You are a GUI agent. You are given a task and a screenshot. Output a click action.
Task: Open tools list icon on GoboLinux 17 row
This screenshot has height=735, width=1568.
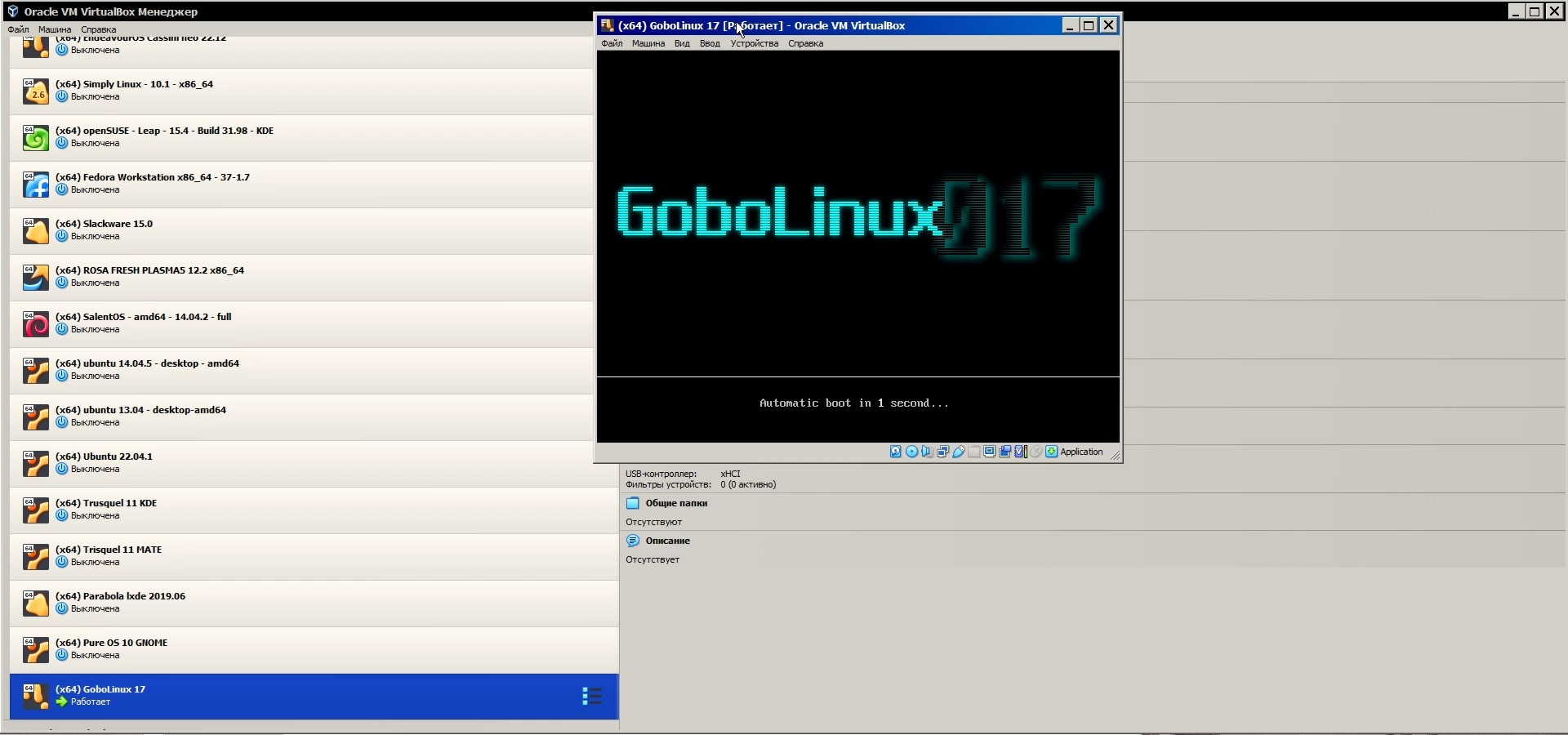tap(592, 696)
